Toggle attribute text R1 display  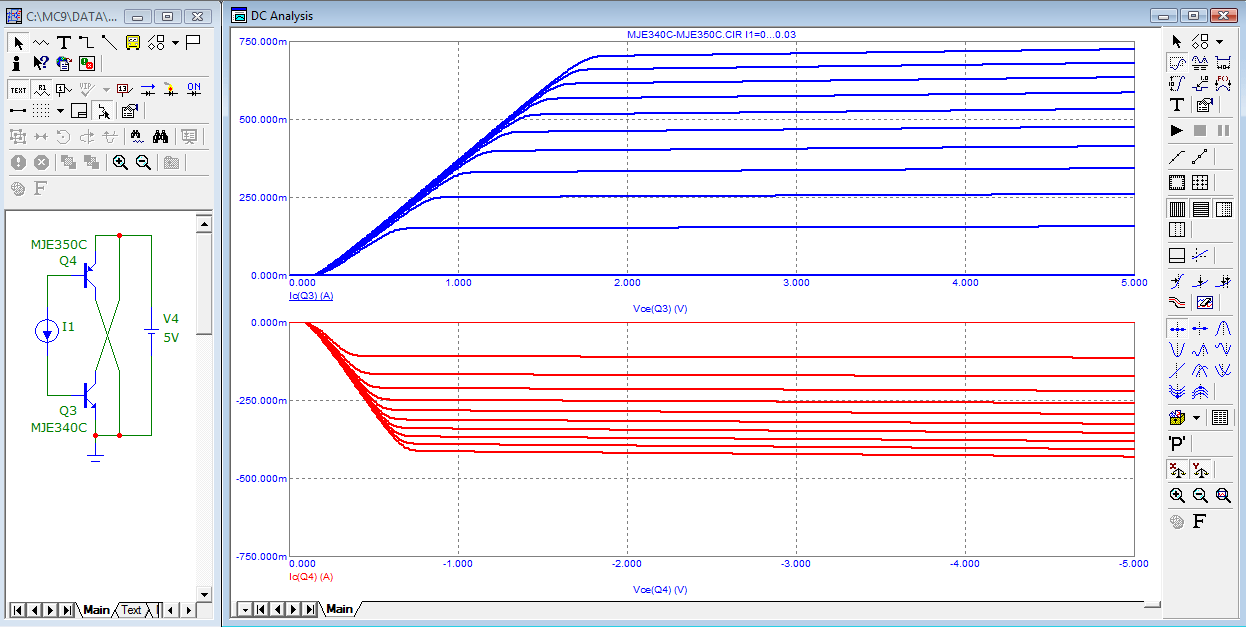click(41, 90)
